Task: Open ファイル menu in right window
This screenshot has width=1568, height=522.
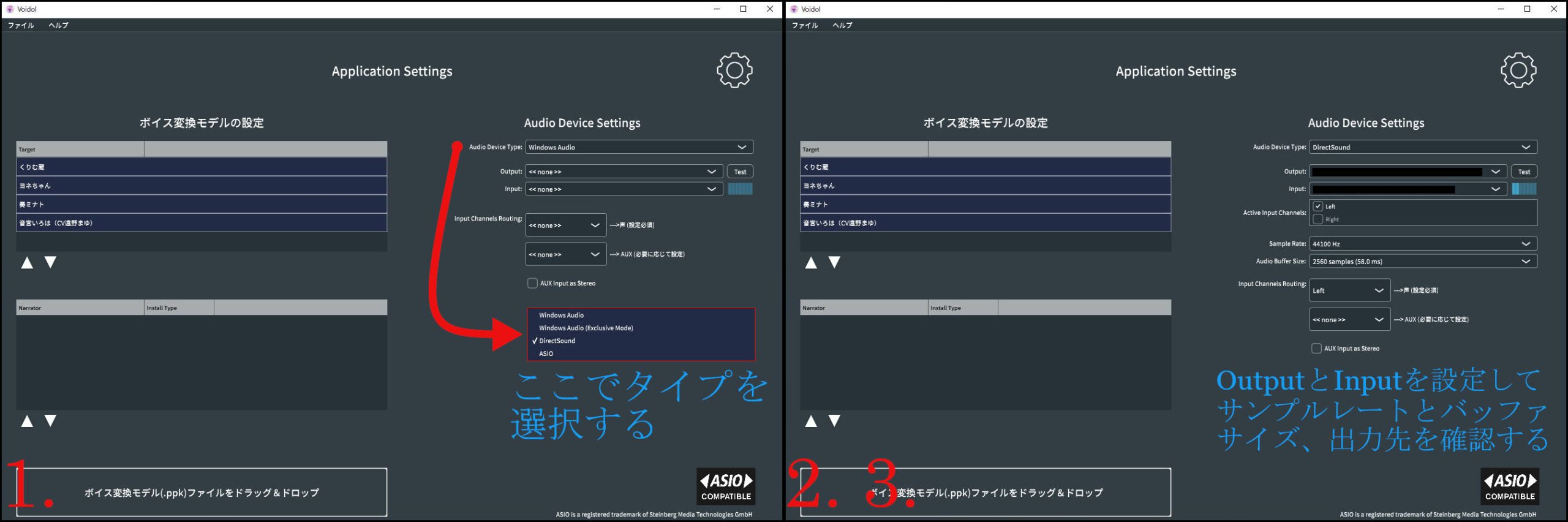Action: pos(805,25)
